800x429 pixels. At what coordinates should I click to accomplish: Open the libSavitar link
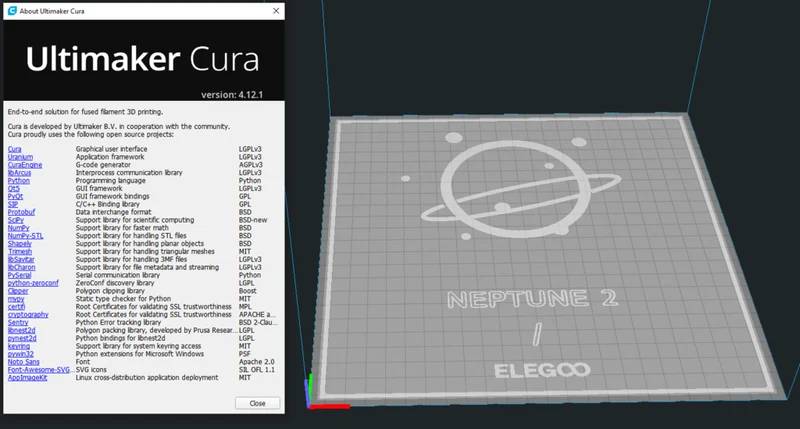point(21,259)
